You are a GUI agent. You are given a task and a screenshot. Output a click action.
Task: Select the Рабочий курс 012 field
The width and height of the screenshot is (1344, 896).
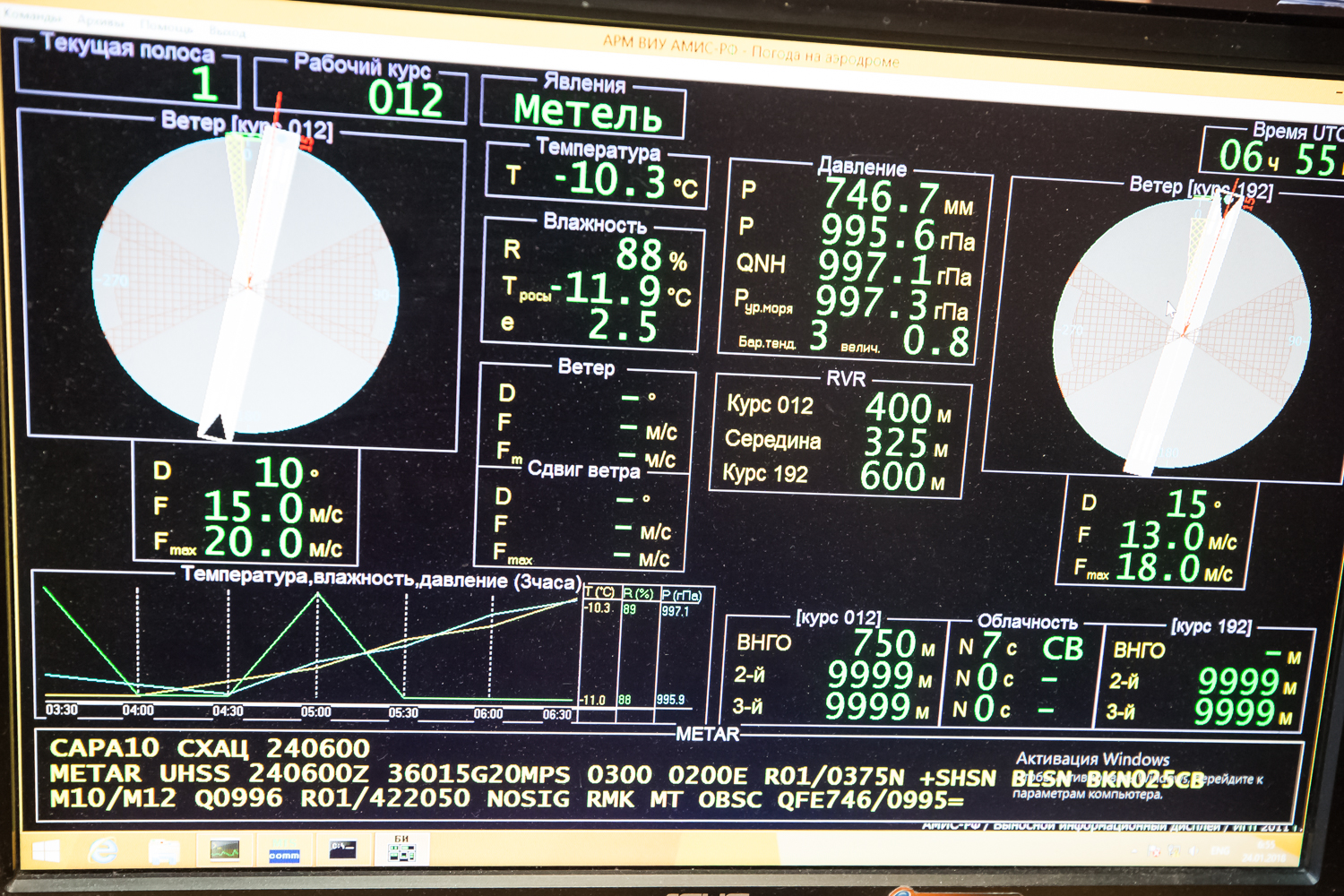405,99
